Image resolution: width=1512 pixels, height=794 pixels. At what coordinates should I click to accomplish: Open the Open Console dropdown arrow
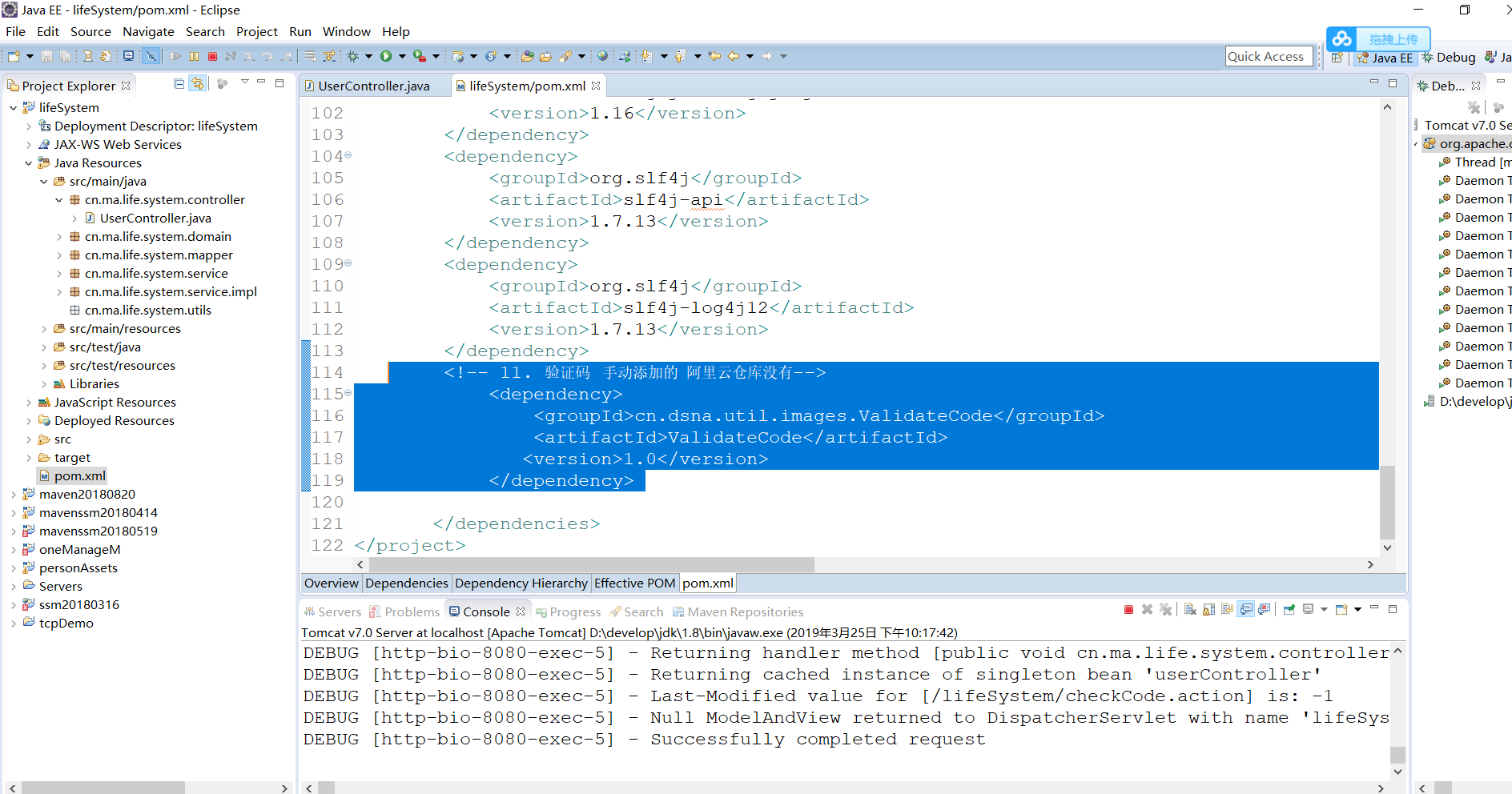click(x=1357, y=610)
